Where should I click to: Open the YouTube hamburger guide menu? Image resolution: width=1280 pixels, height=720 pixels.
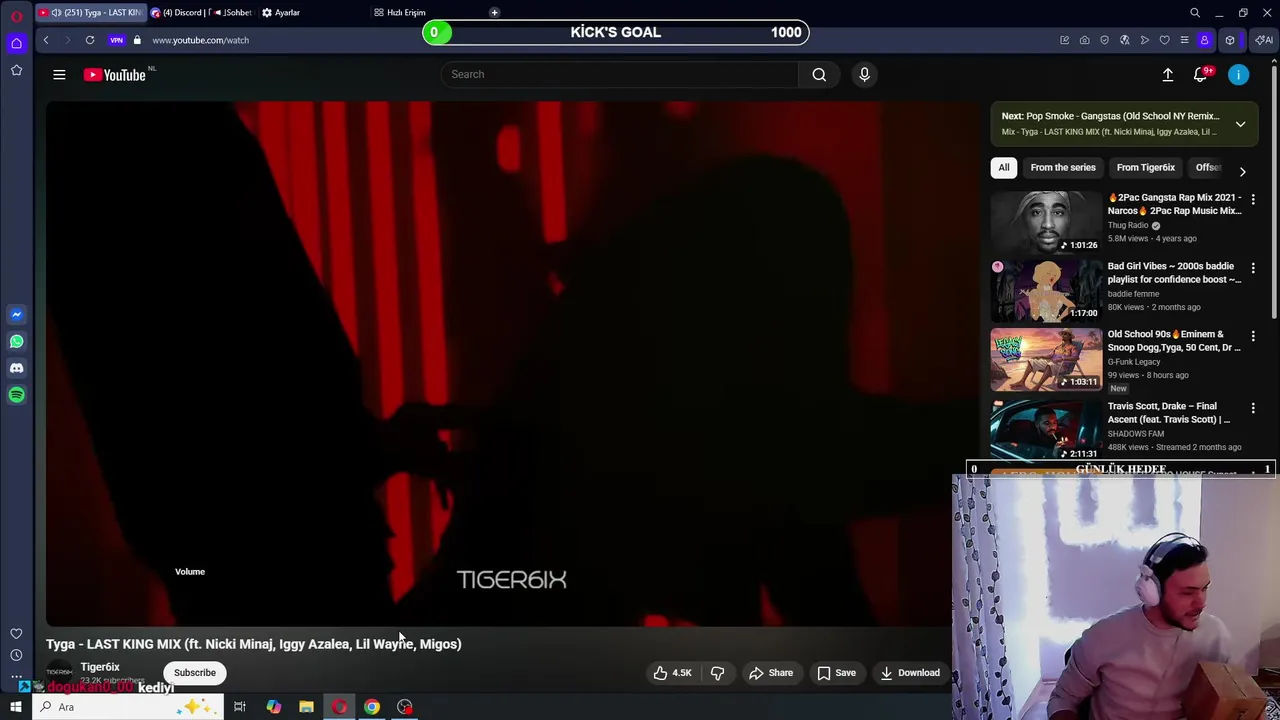[59, 74]
